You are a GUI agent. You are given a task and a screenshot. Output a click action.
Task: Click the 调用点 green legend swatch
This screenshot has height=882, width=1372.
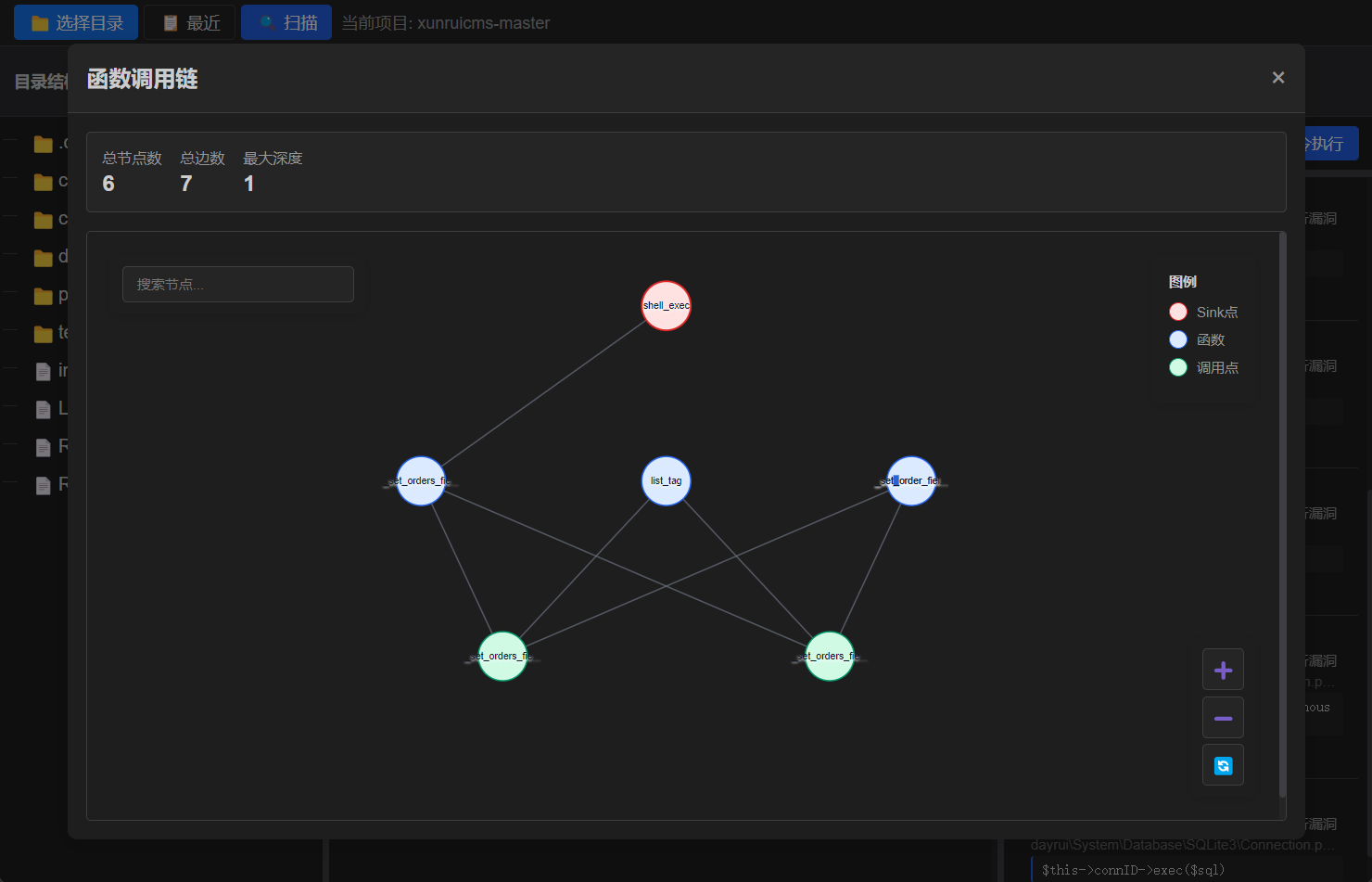tap(1178, 367)
